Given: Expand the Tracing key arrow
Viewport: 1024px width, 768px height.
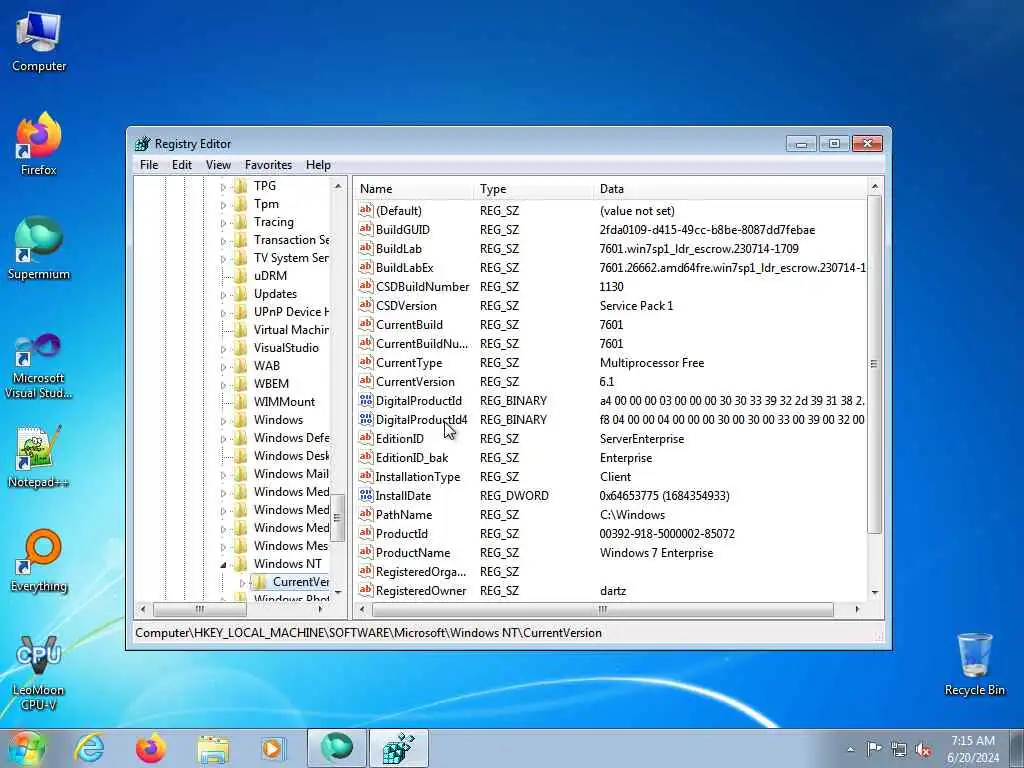Looking at the screenshot, I should (223, 223).
